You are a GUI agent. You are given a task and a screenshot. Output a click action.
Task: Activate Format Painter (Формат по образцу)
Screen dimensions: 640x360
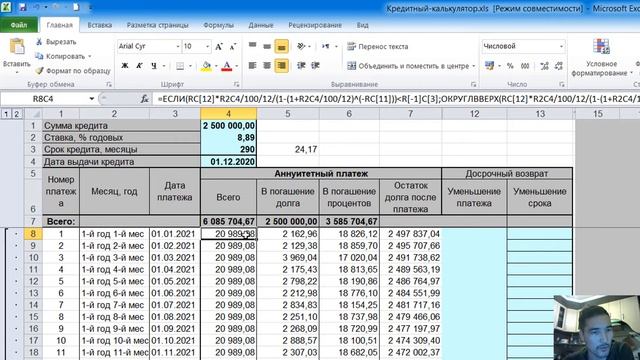tap(73, 71)
